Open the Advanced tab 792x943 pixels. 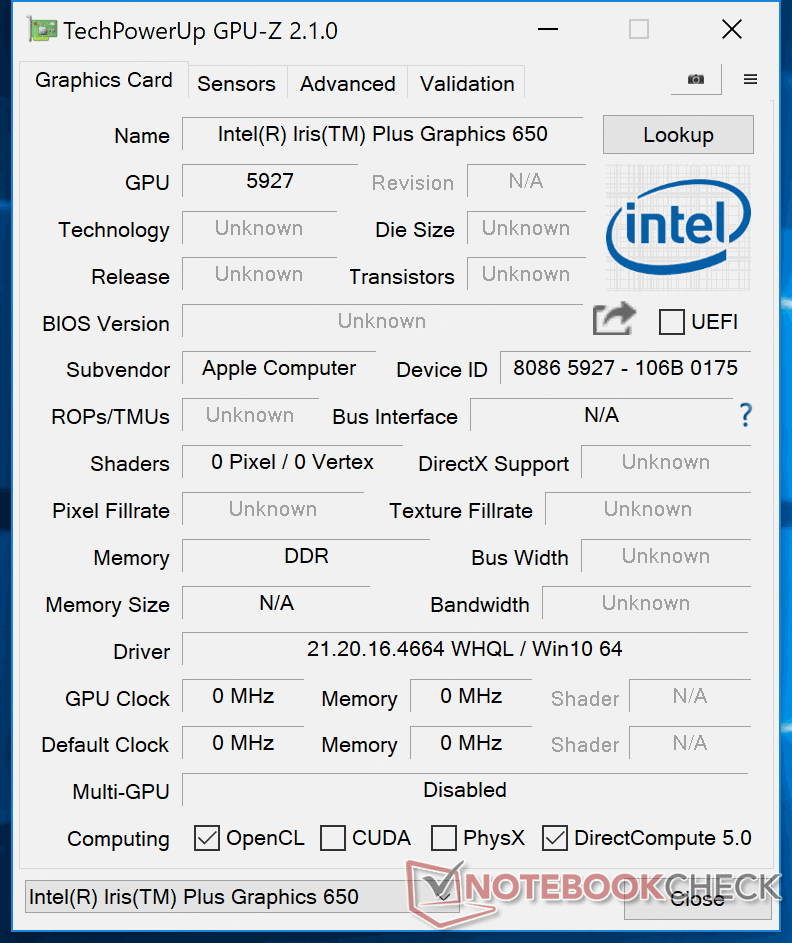coord(347,84)
